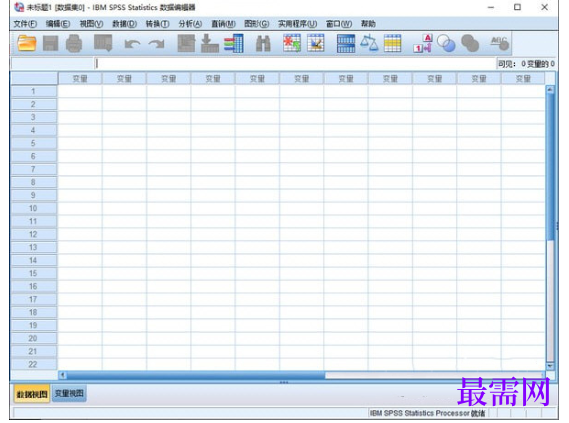The height and width of the screenshot is (423, 569).
Task: Click the Go to variable icon
Action: pyautogui.click(x=210, y=44)
